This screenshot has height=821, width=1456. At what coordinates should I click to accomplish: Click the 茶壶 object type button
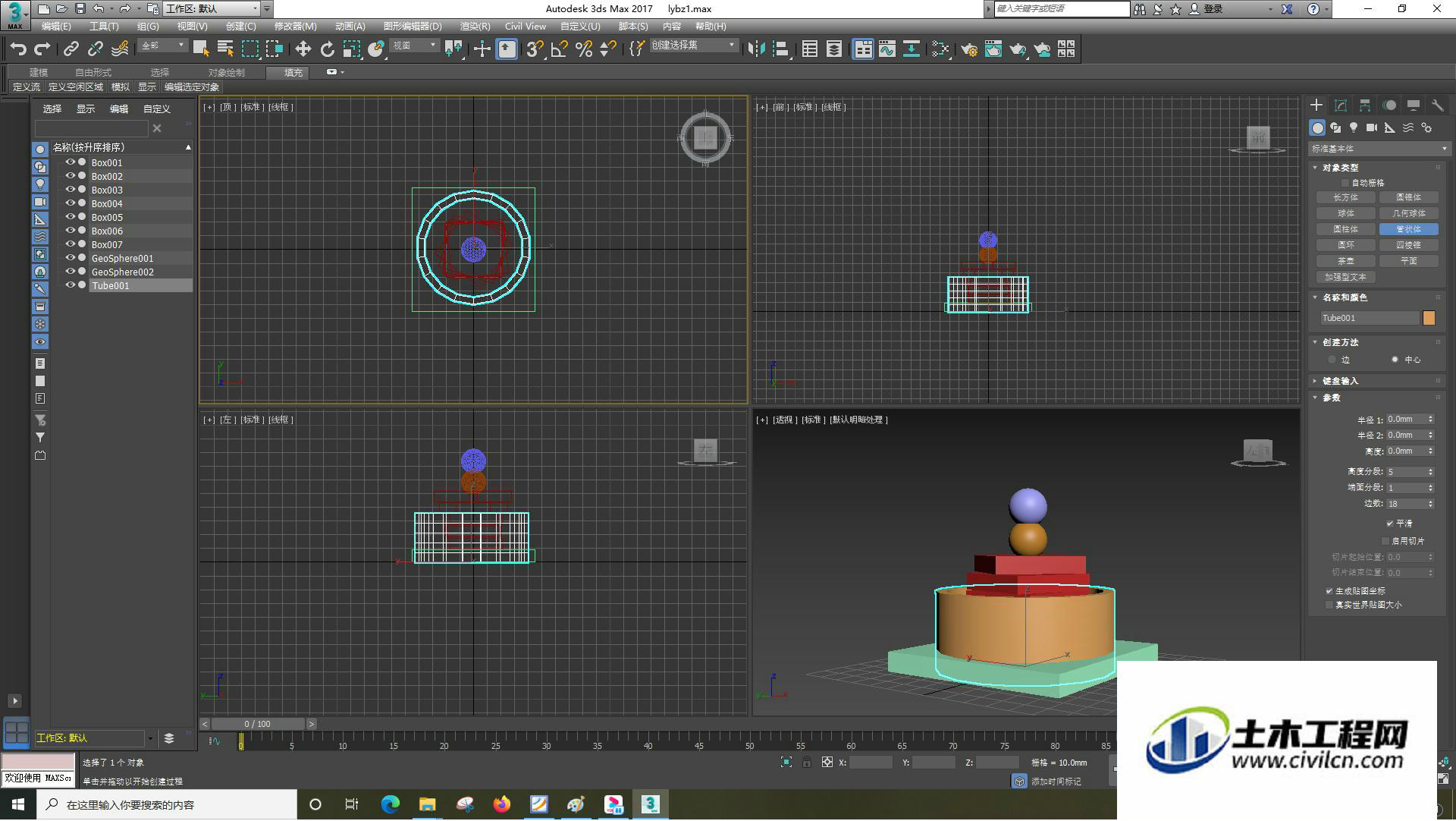(1346, 261)
